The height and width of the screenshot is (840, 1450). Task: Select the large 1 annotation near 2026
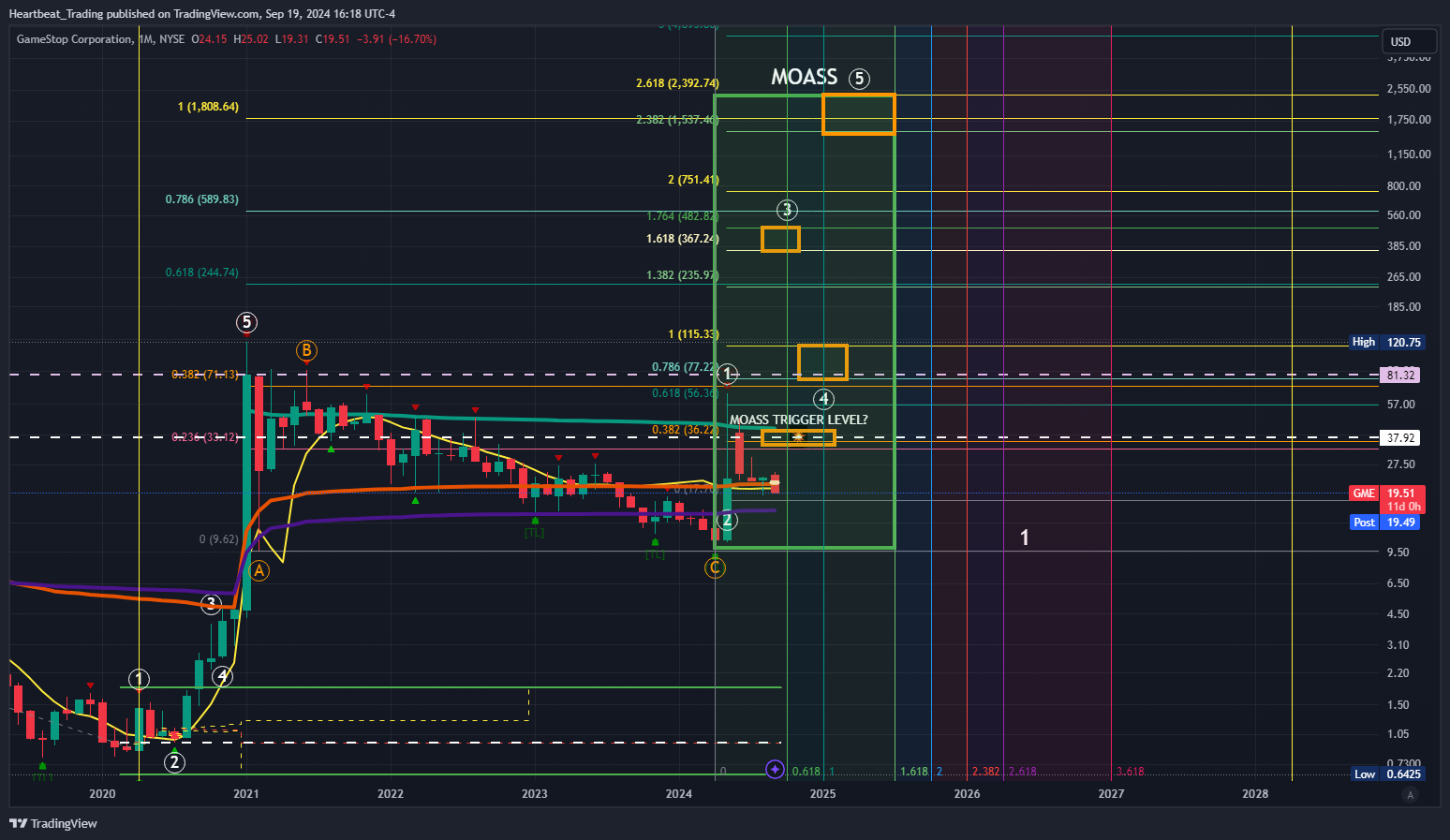click(x=1025, y=538)
